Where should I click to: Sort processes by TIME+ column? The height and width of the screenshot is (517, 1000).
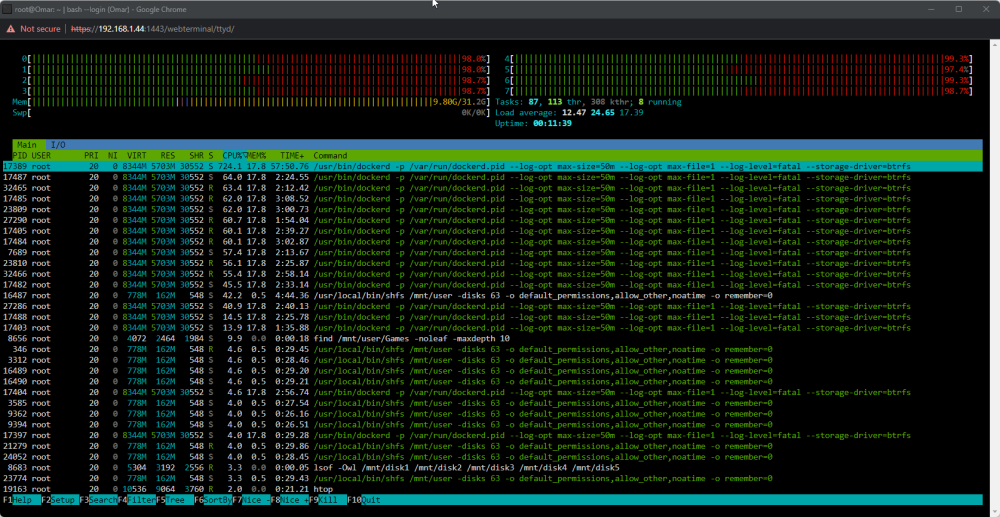[293, 156]
